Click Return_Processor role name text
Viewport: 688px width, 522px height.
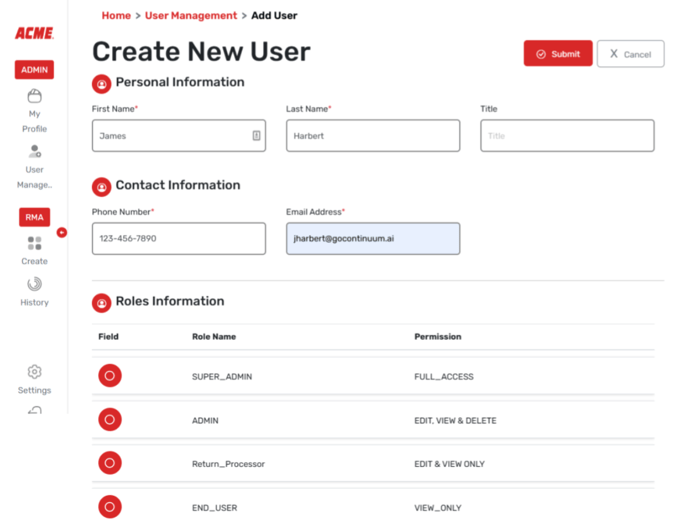228,464
